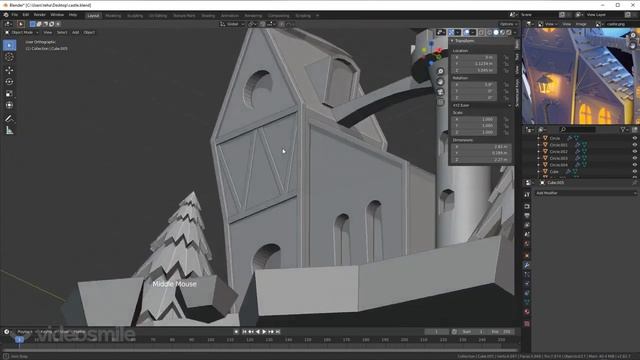The height and width of the screenshot is (360, 640).
Task: Open the Options dropdown in viewport
Action: click(x=508, y=24)
